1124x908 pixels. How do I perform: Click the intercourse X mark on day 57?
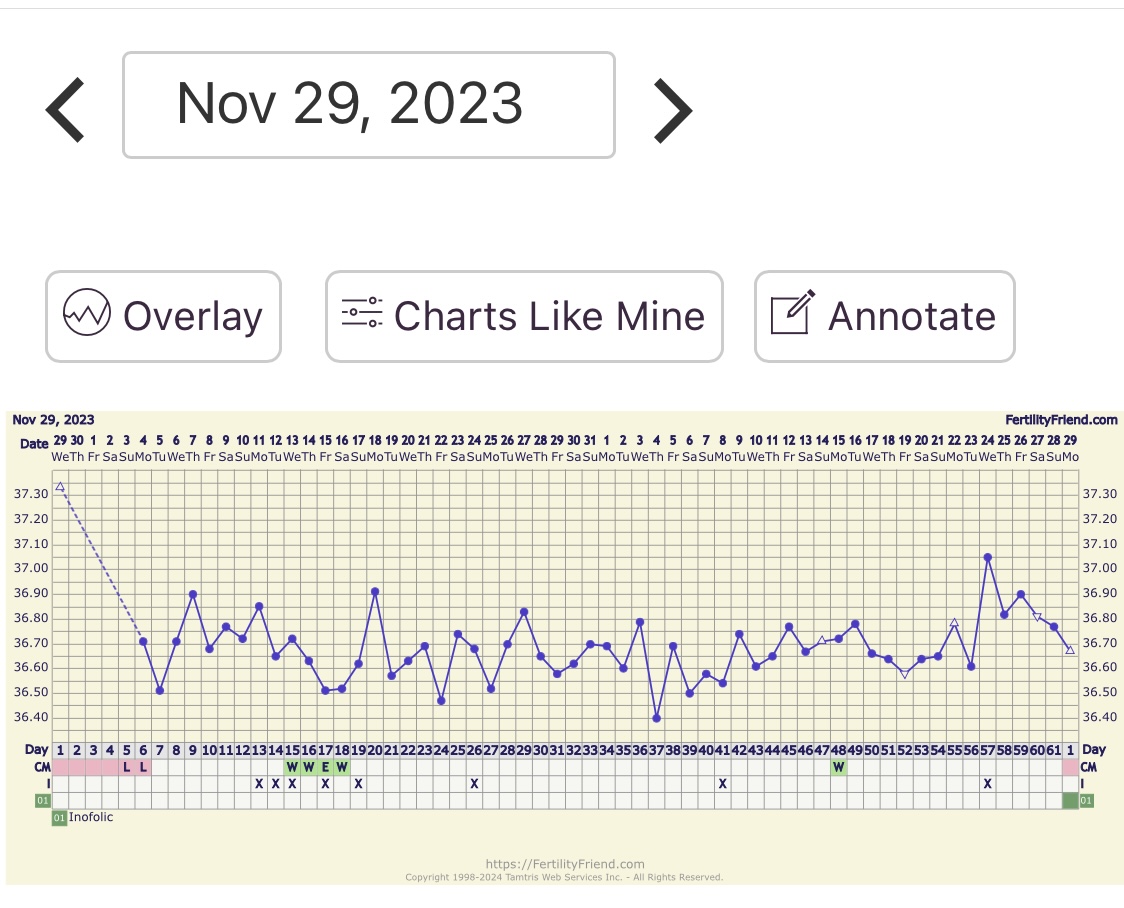click(x=987, y=784)
